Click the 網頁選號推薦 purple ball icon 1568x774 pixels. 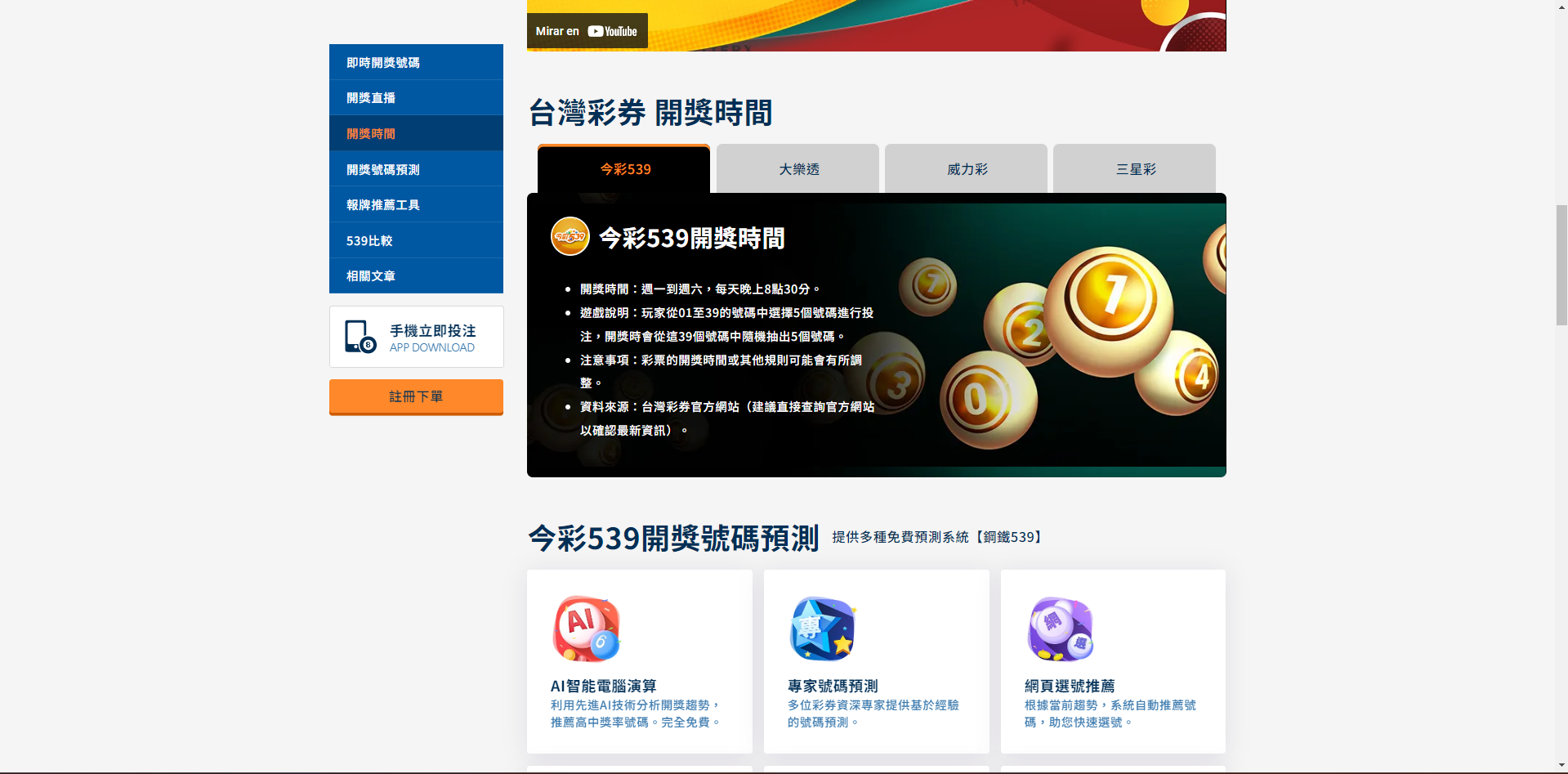1060,629
